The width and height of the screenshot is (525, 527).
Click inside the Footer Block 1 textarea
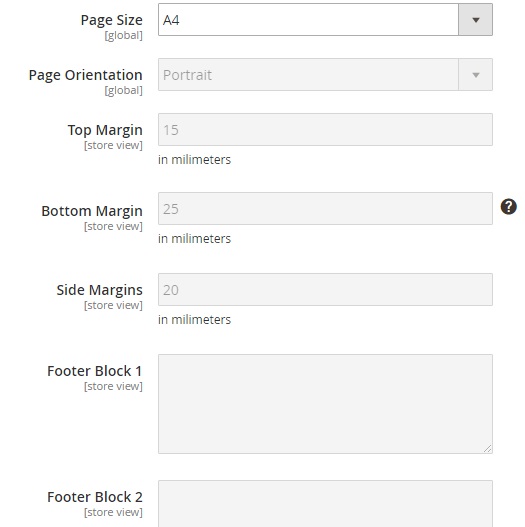click(325, 404)
